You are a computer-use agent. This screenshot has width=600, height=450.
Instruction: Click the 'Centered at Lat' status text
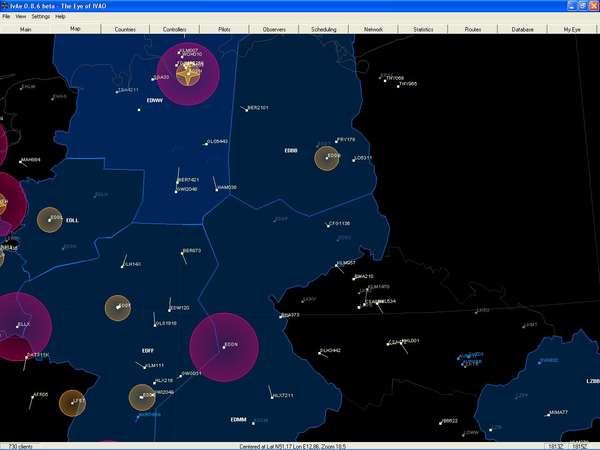[293, 447]
